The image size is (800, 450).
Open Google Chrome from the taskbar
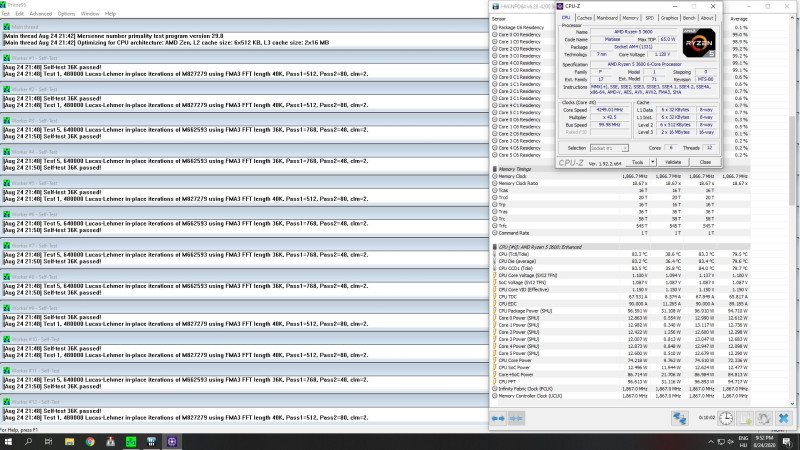coord(90,442)
